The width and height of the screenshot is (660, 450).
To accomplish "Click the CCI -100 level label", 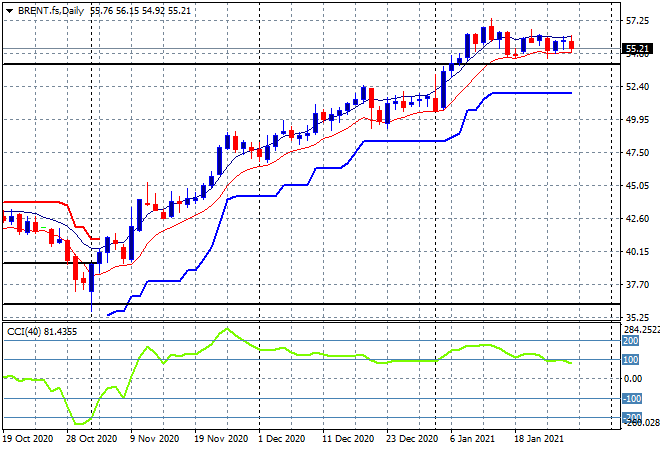I will pos(632,398).
